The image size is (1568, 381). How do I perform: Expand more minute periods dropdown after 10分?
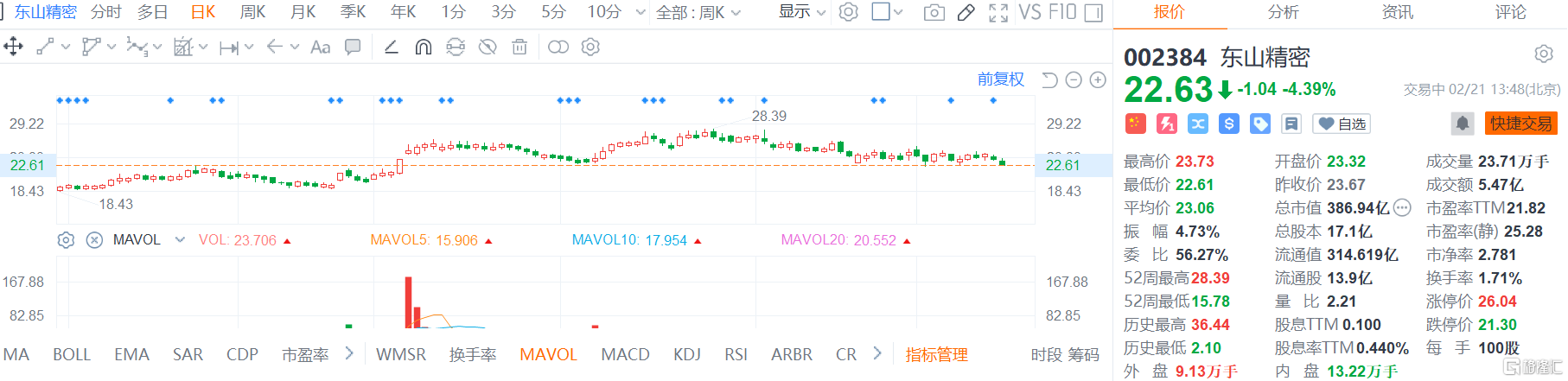point(641,12)
